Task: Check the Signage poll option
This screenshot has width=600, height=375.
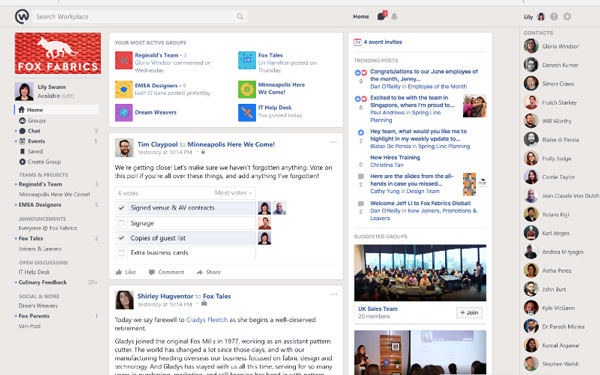Action: tap(121, 223)
